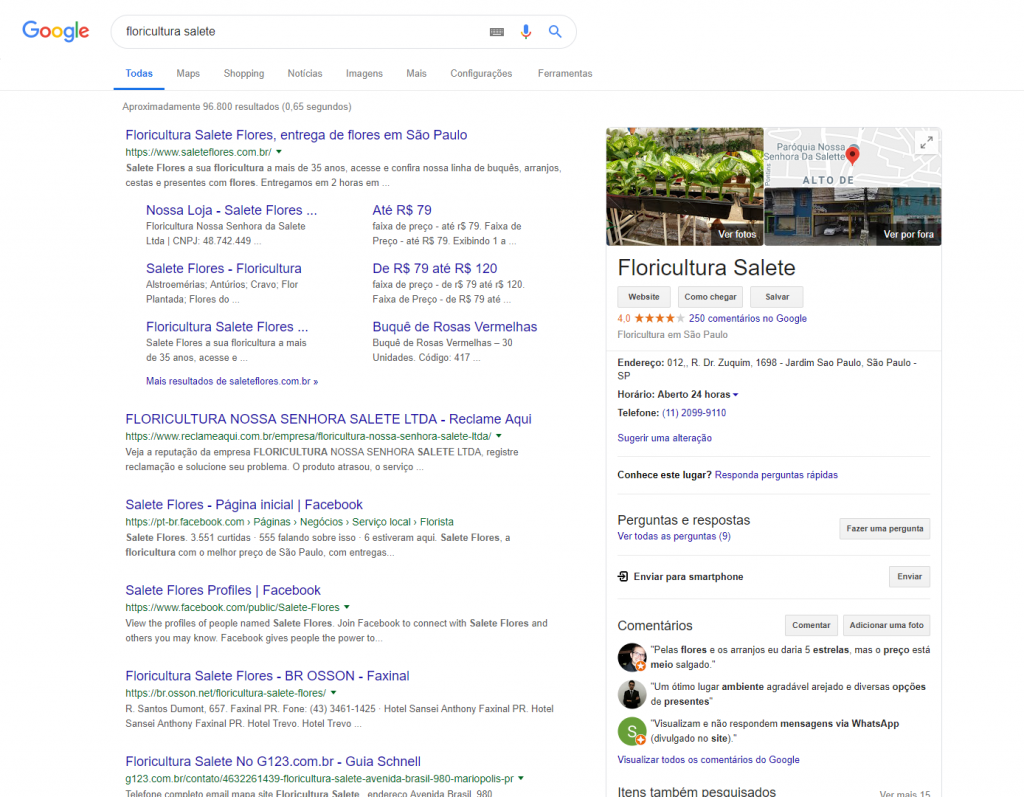This screenshot has width=1024, height=797.
Task: Open Configurações menu
Action: tap(481, 73)
